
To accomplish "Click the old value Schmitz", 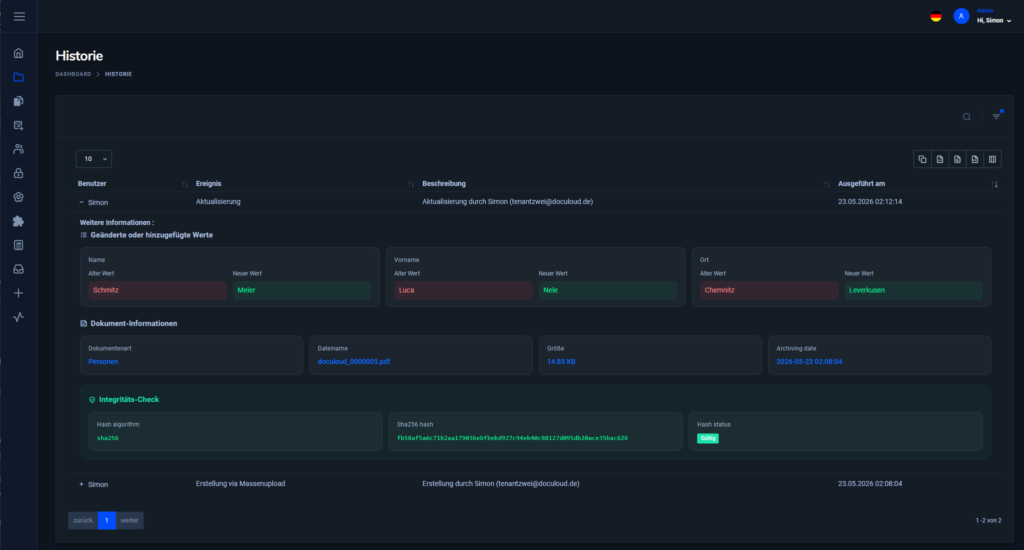I will point(157,290).
